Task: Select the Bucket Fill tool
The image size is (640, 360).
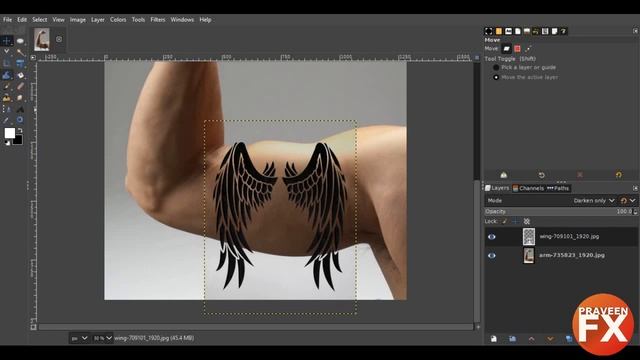Action: tap(20, 75)
